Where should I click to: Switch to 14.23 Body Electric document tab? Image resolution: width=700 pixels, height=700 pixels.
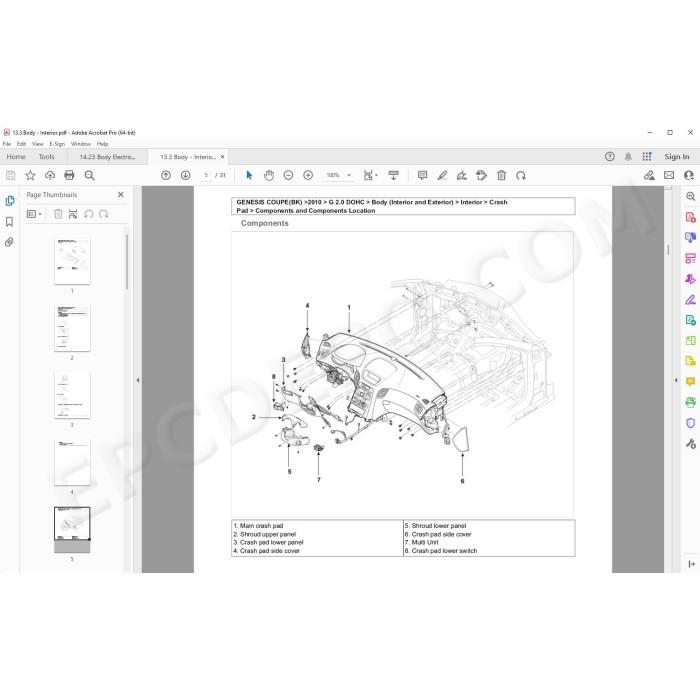pos(108,157)
